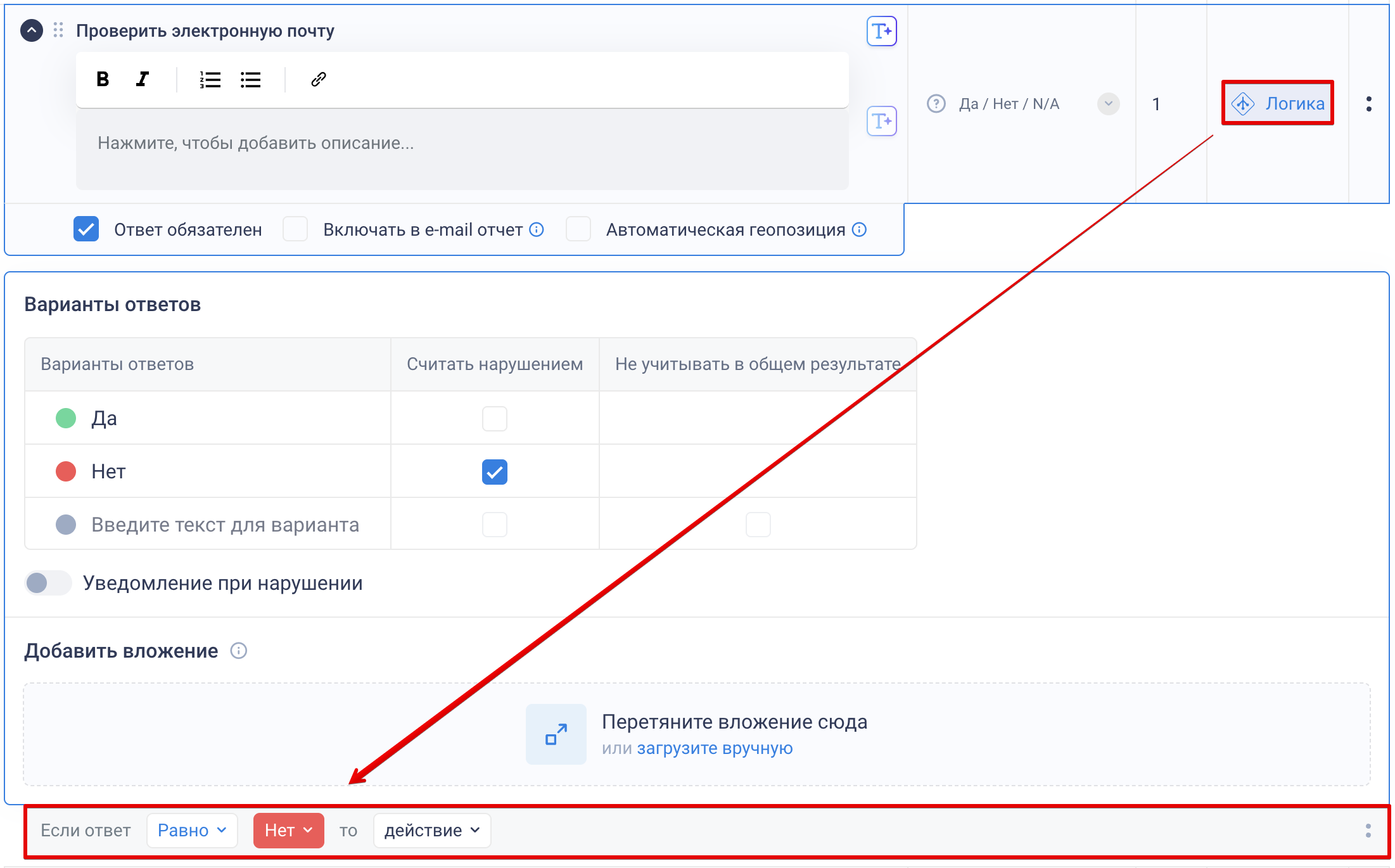Toggle bold text formatting
The width and height of the screenshot is (1395, 868).
click(x=103, y=79)
